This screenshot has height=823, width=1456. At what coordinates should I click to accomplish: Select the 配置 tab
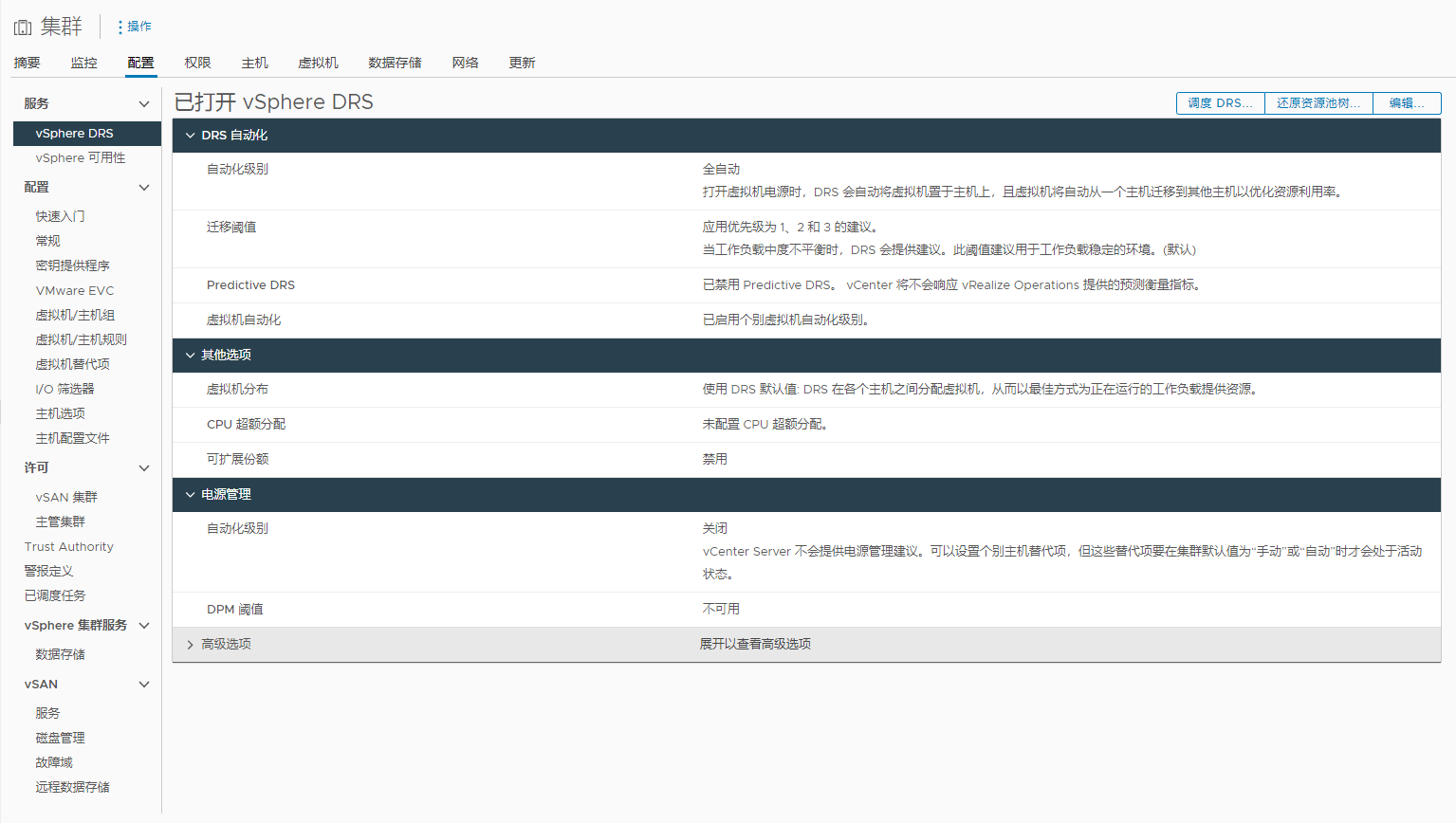140,63
